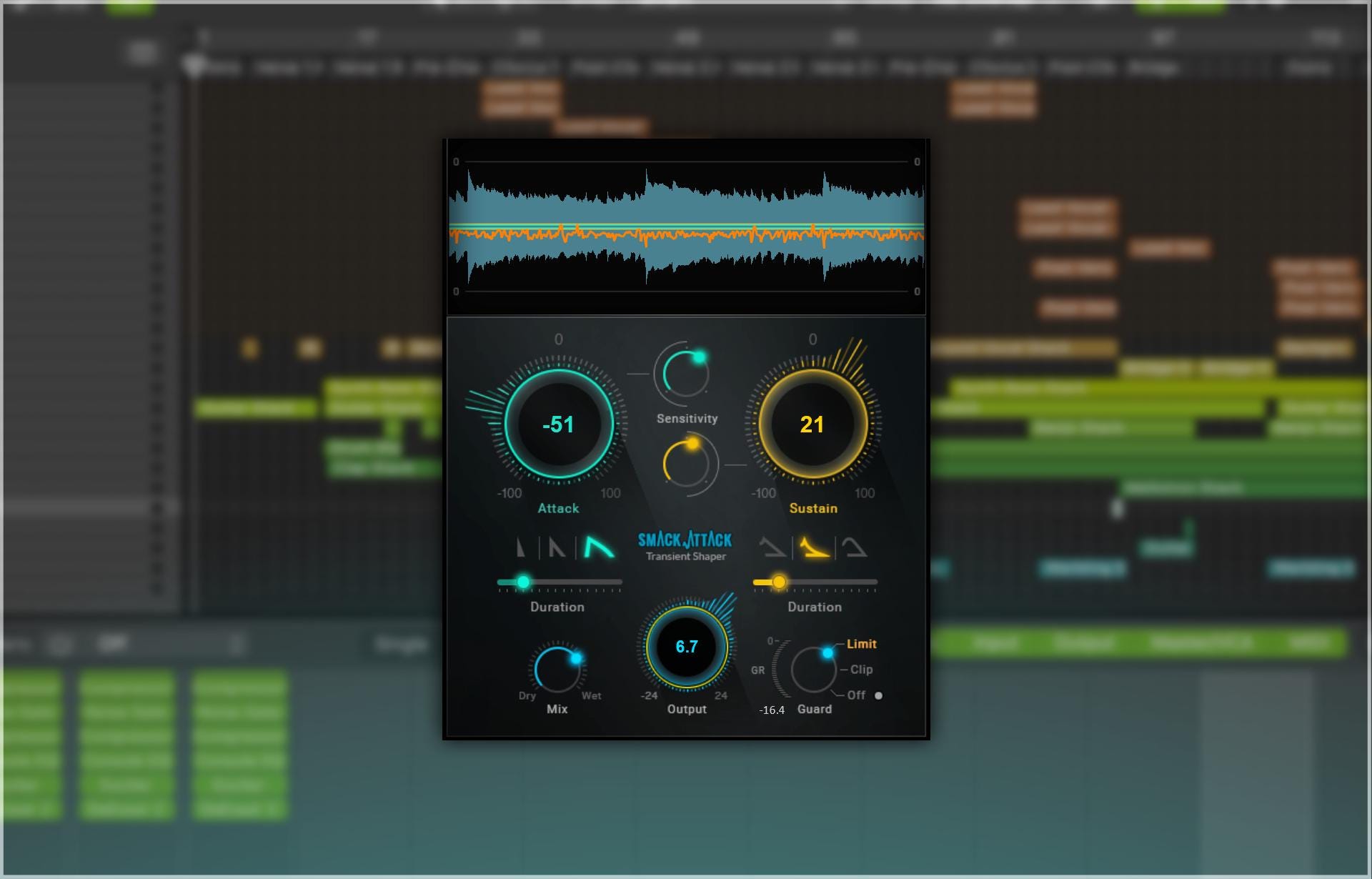Select the wide rounded Attack shape icon

(599, 547)
